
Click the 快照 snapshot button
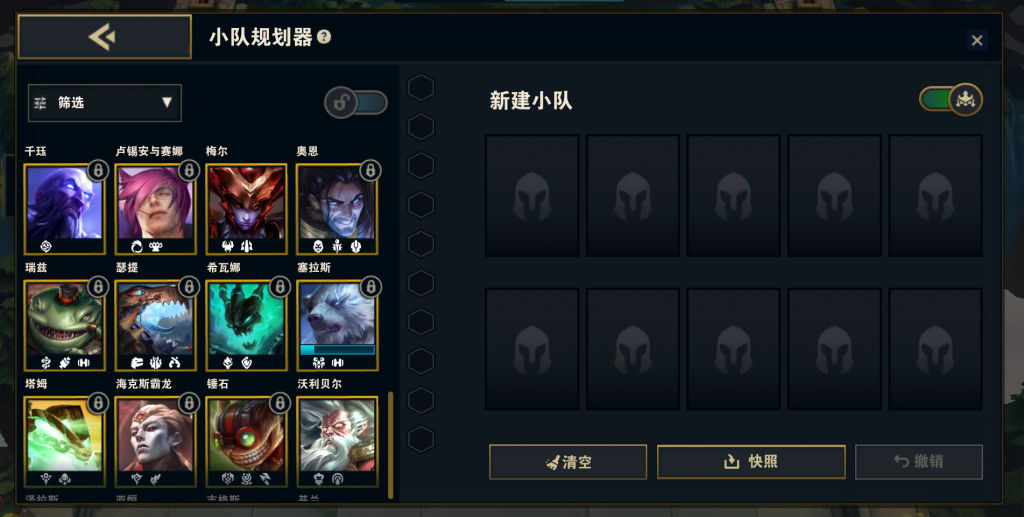tap(751, 462)
